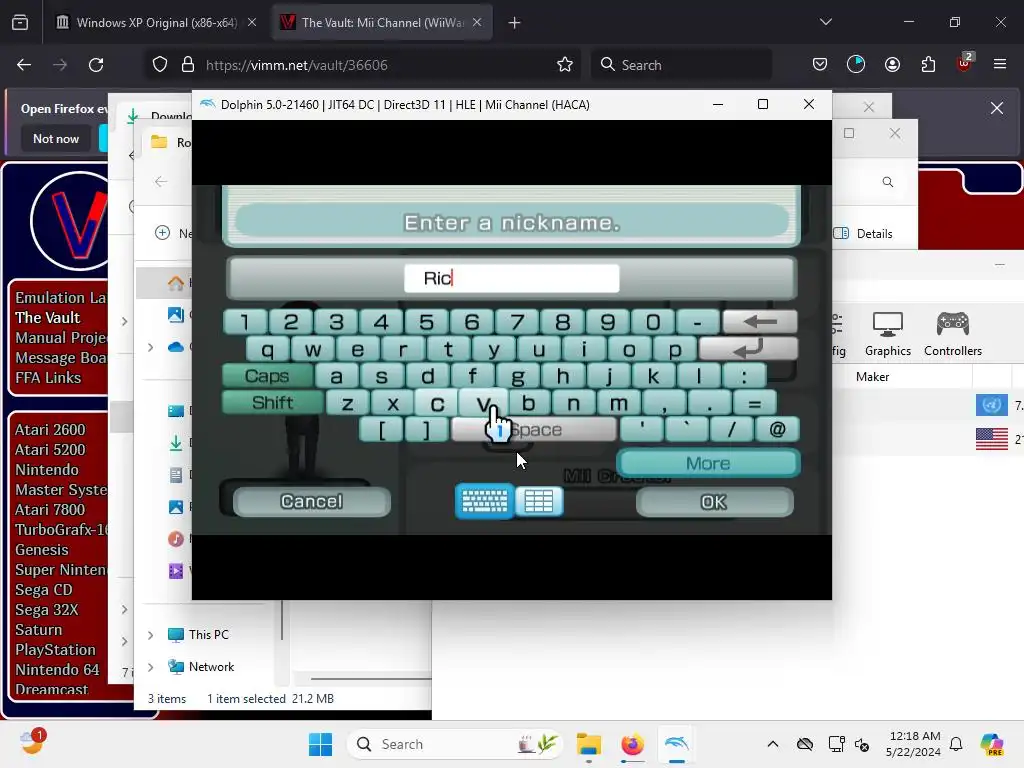Click the More button on Mii keyboard
1024x768 pixels.
tap(709, 463)
